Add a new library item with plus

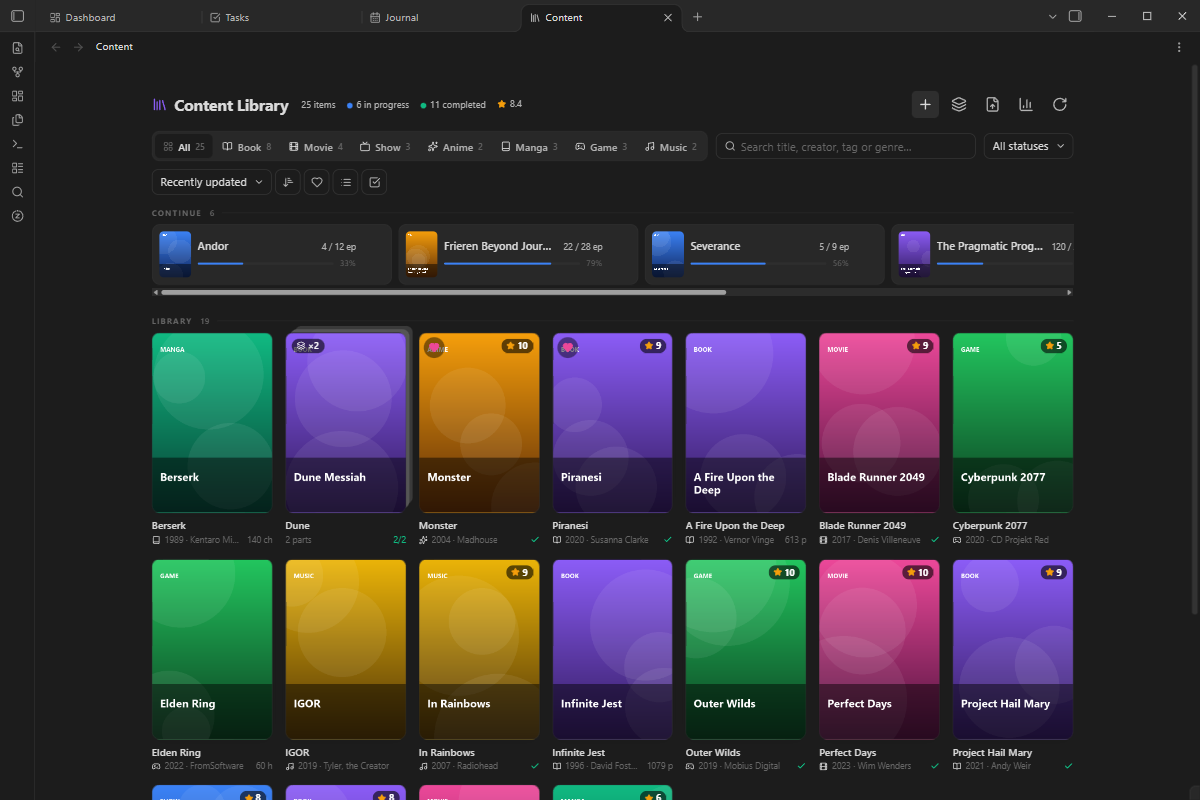click(x=925, y=104)
